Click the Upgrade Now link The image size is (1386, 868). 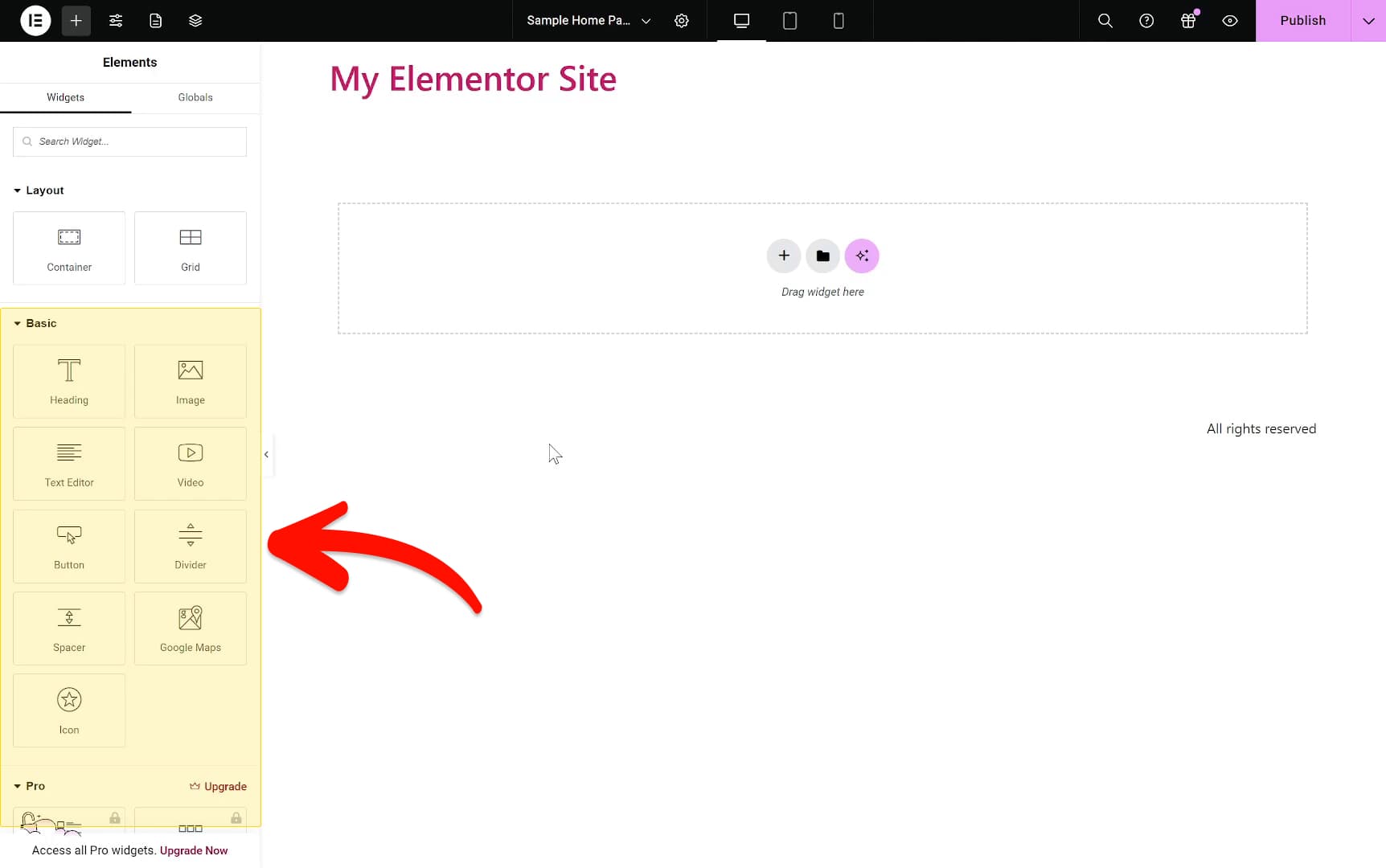coord(194,850)
